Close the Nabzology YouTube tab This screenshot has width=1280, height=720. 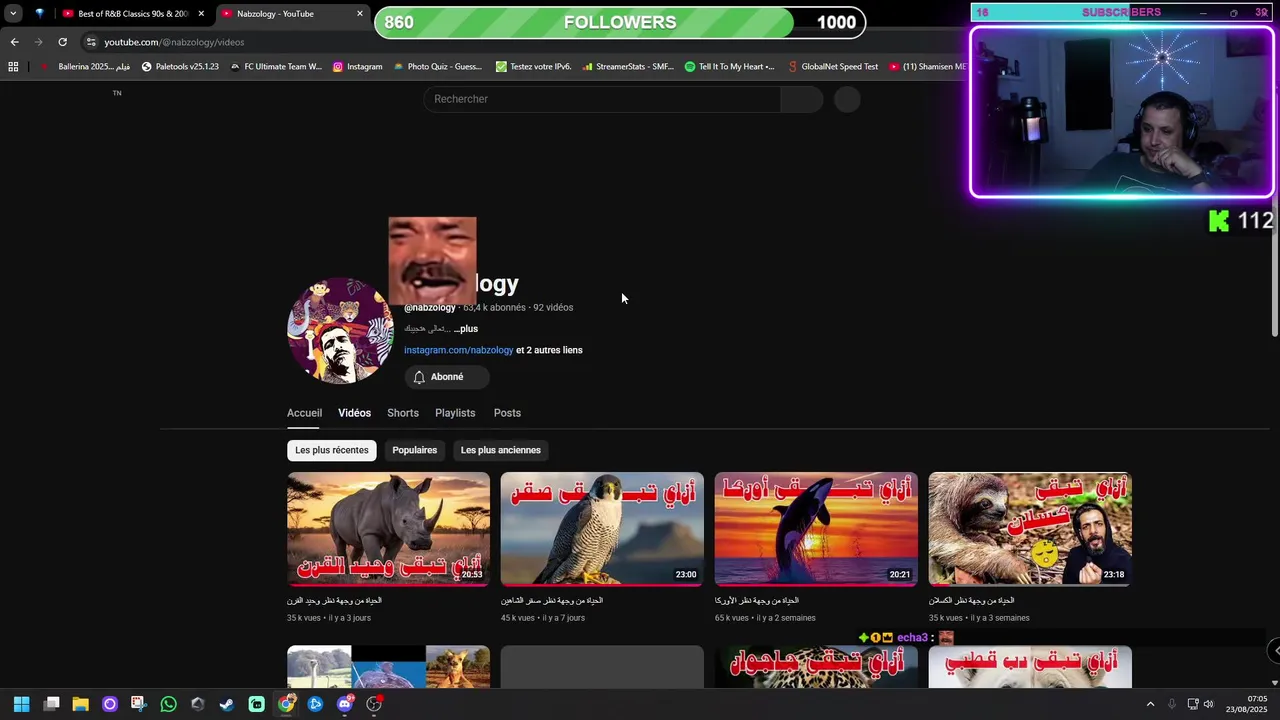click(x=360, y=14)
